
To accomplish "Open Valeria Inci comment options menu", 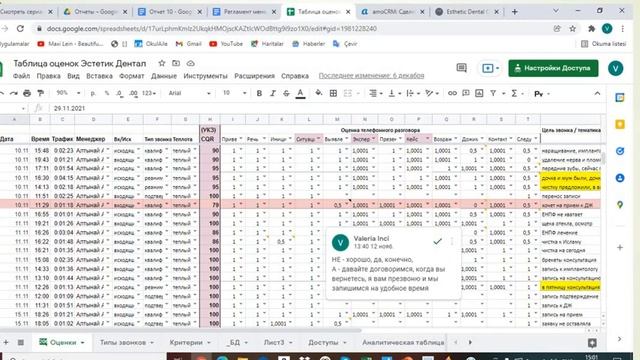I will point(452,242).
